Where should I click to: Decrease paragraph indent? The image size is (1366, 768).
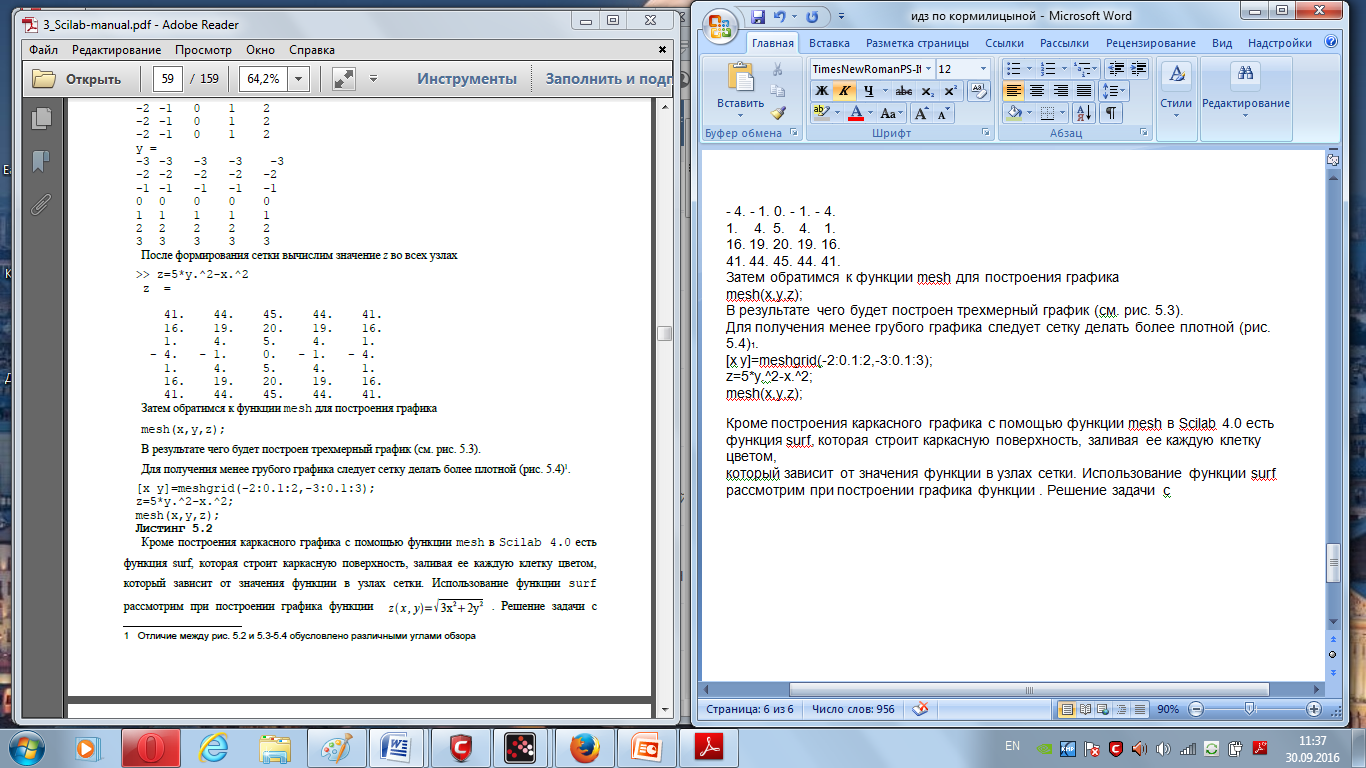pos(1116,69)
